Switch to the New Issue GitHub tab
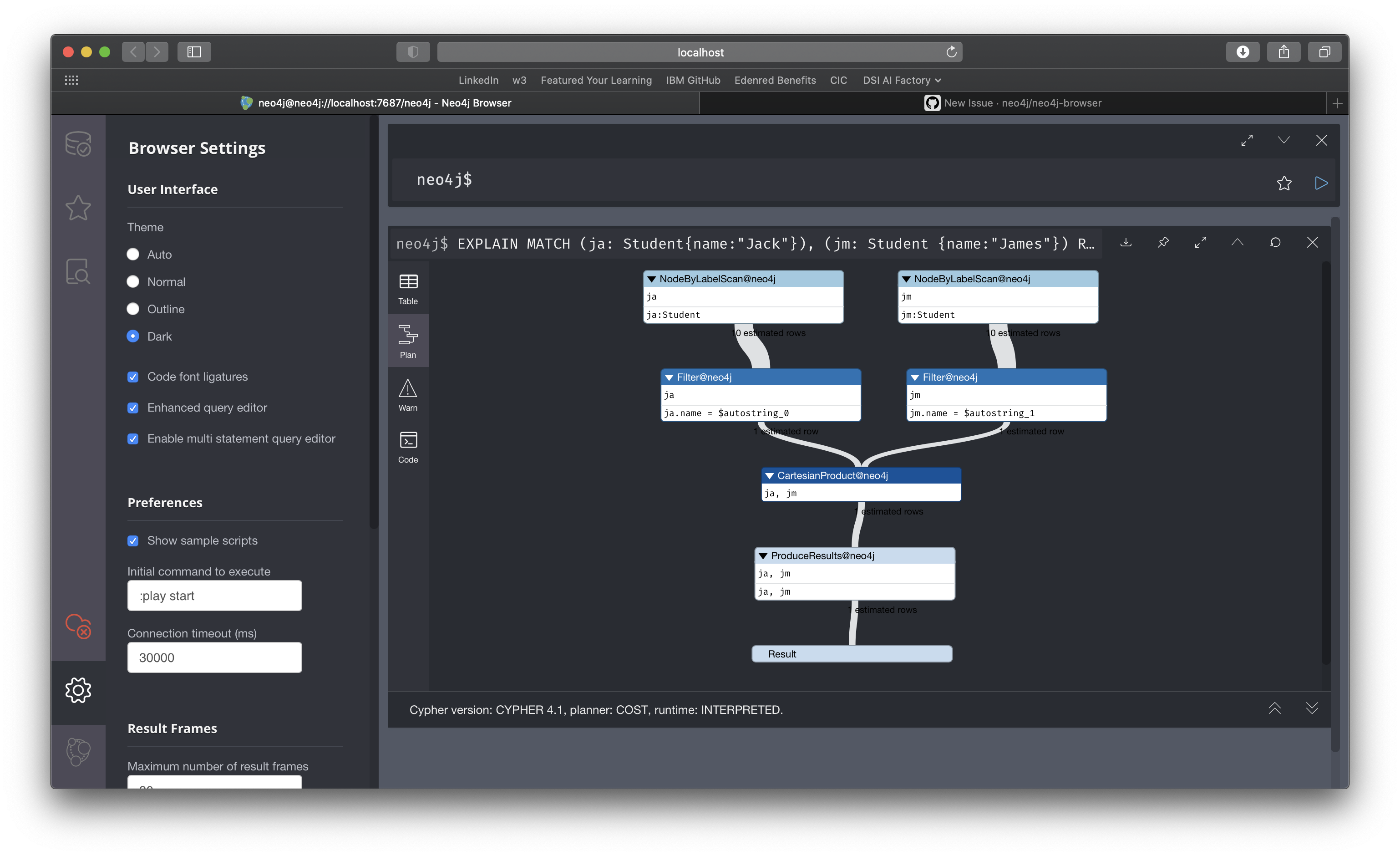Viewport: 1400px width, 856px height. coord(1013,103)
